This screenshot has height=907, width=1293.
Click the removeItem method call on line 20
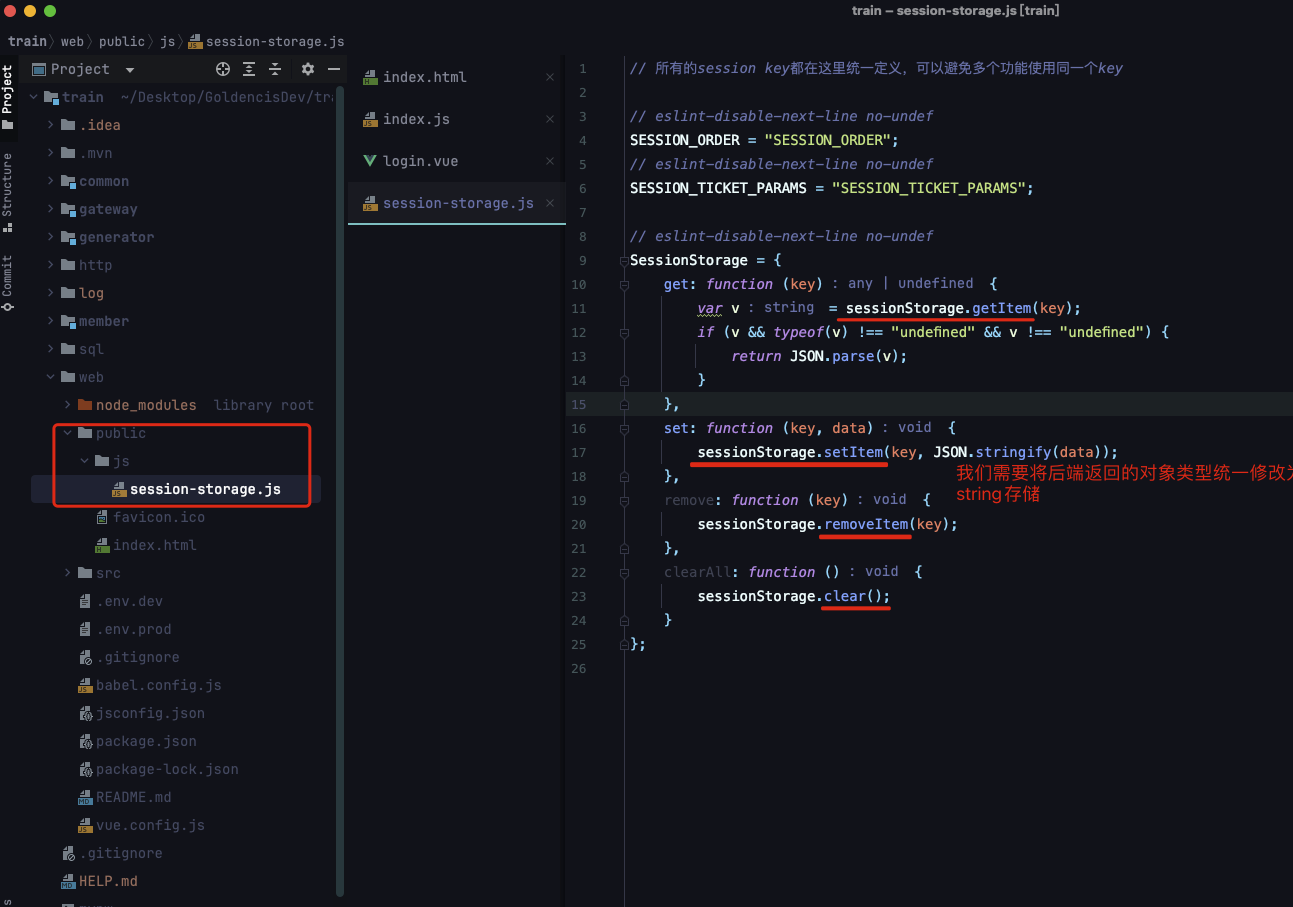tap(866, 524)
